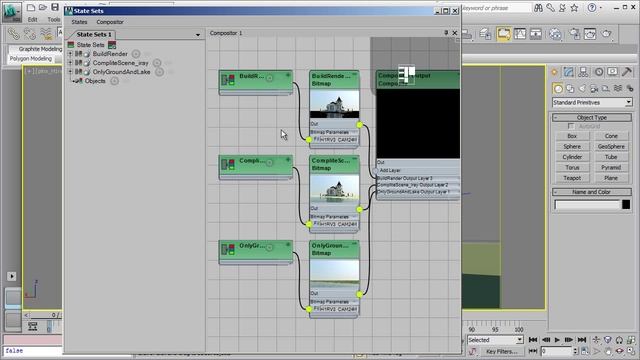Viewport: 640px width, 360px height.
Task: Pin the Compositor 1 panel
Action: coord(446,33)
